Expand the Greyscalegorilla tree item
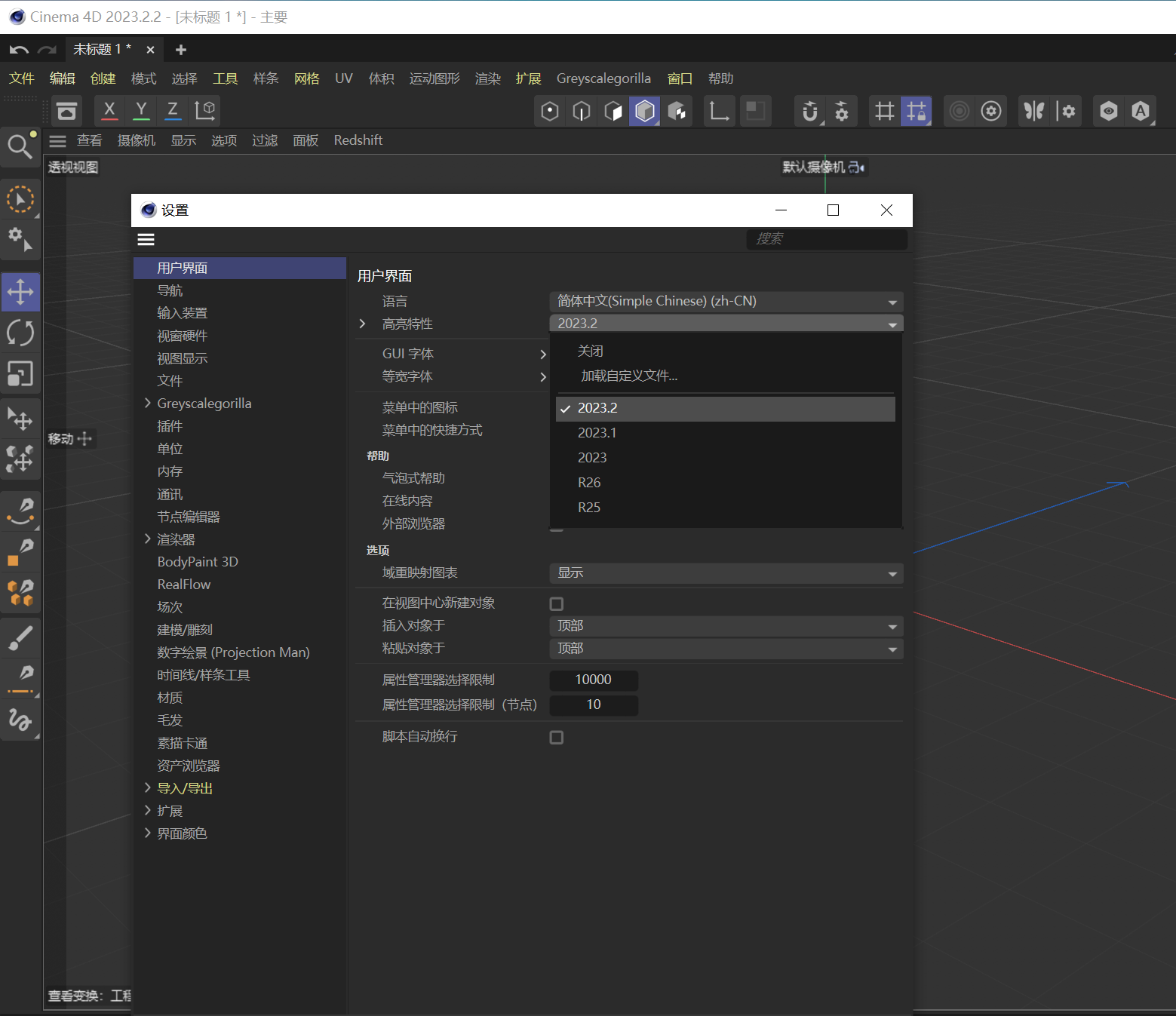 click(148, 404)
